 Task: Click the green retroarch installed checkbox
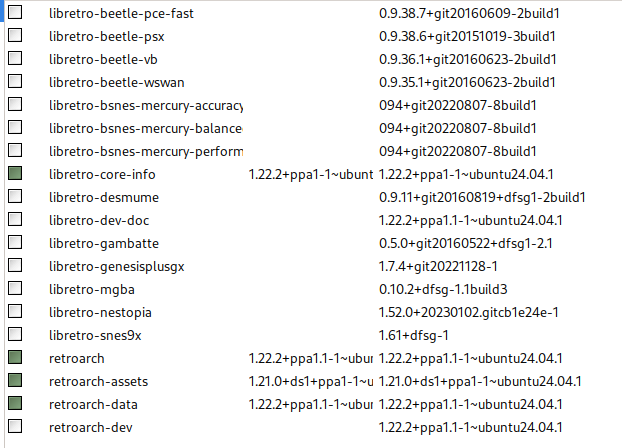[x=15, y=358]
